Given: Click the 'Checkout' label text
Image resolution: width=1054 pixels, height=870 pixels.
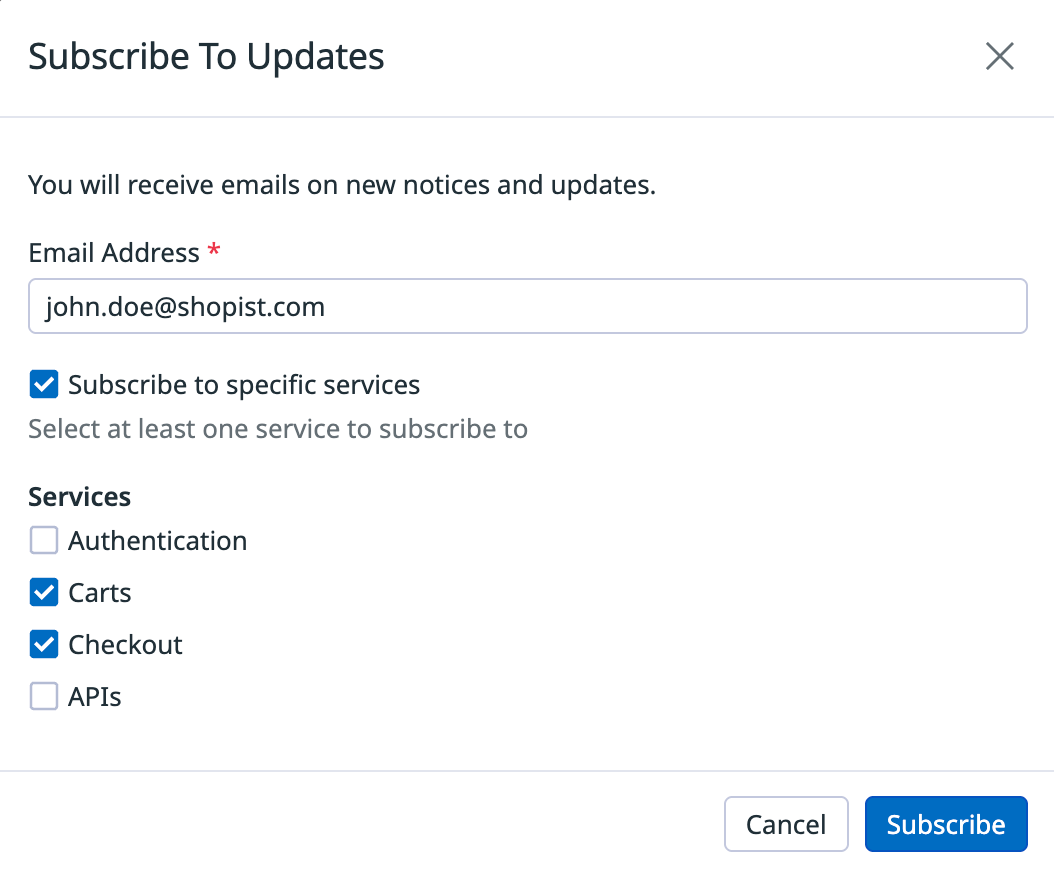Looking at the screenshot, I should pyautogui.click(x=125, y=645).
